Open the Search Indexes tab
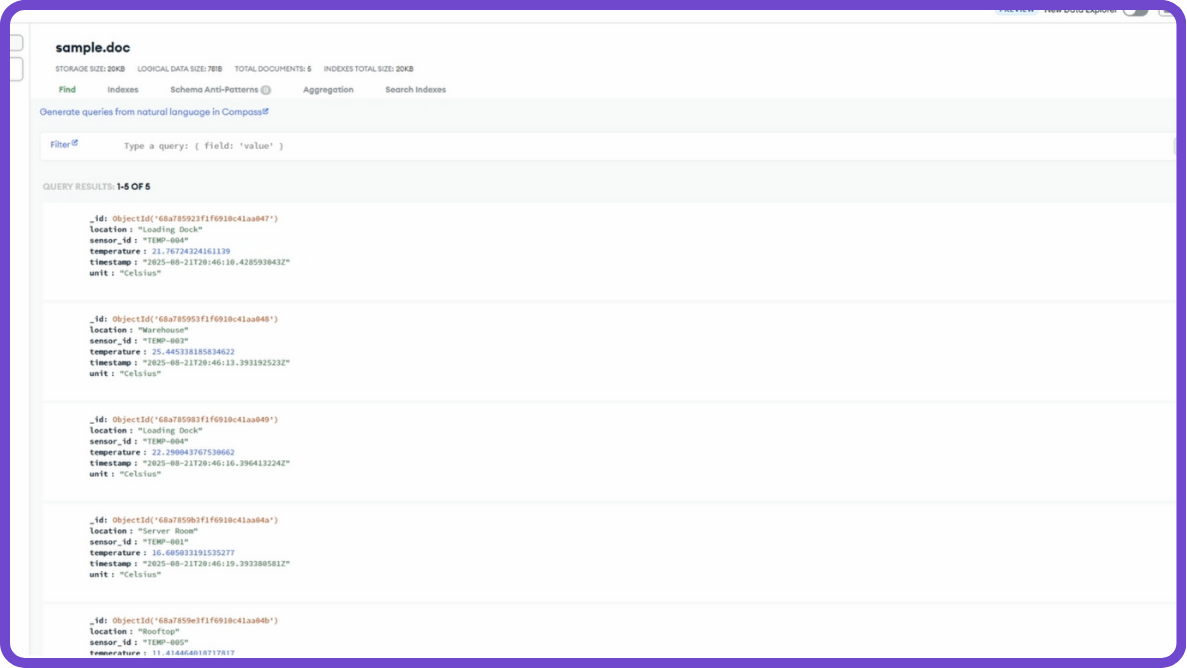Viewport: 1187px width, 668px height. pos(416,89)
